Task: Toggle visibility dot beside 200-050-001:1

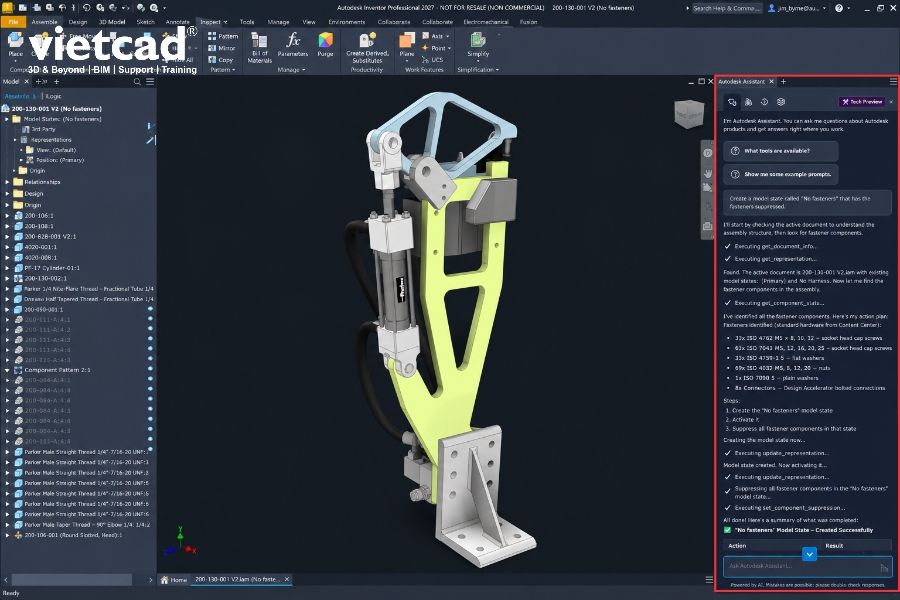Action: coord(150,309)
